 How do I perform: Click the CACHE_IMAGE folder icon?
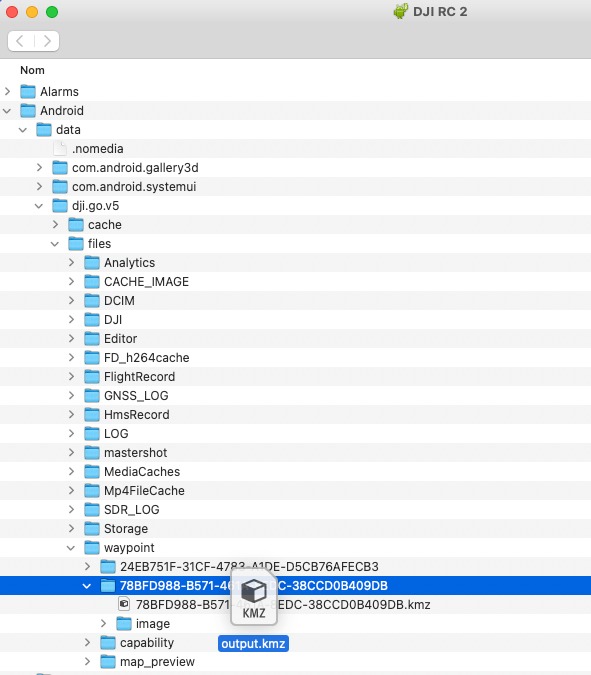click(92, 282)
